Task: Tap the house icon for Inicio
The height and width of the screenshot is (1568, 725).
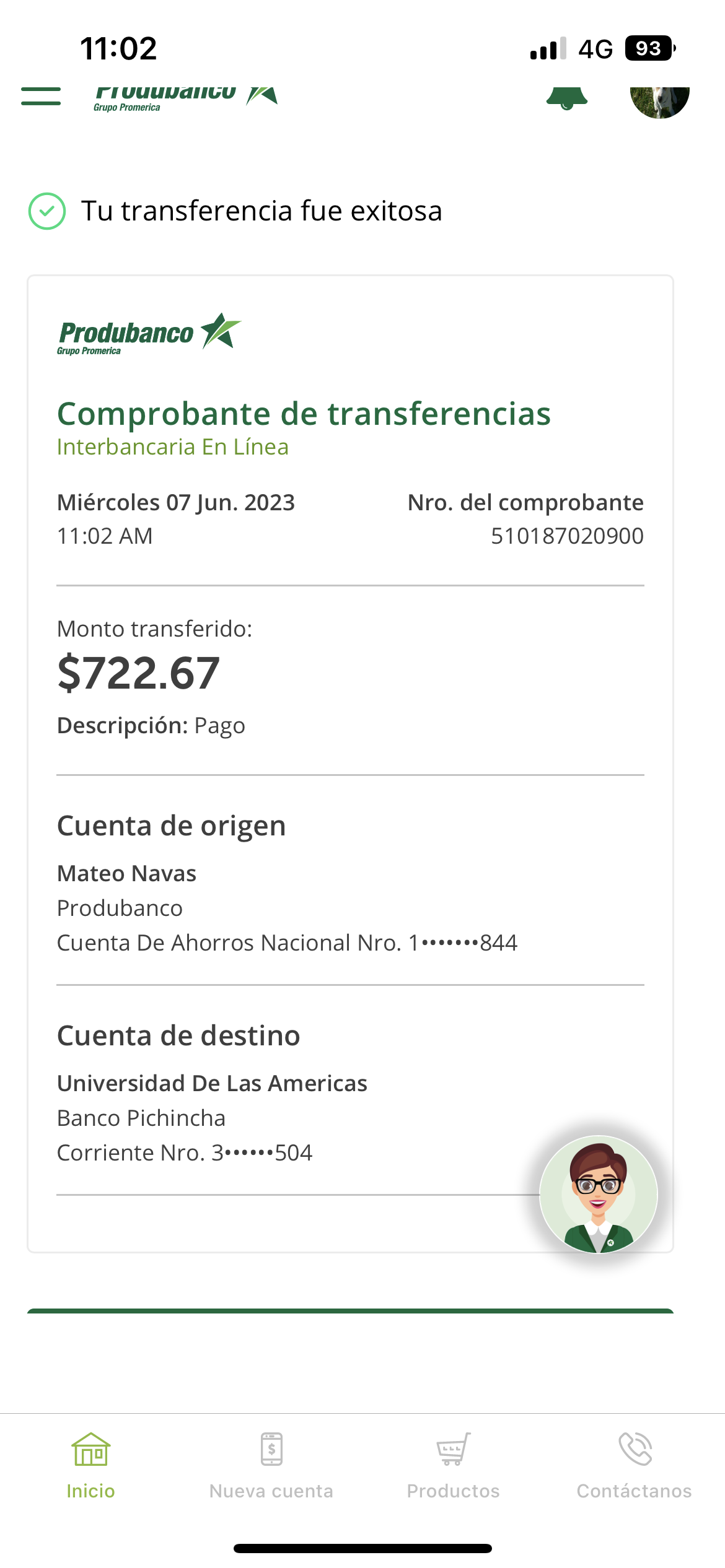Action: [90, 1450]
